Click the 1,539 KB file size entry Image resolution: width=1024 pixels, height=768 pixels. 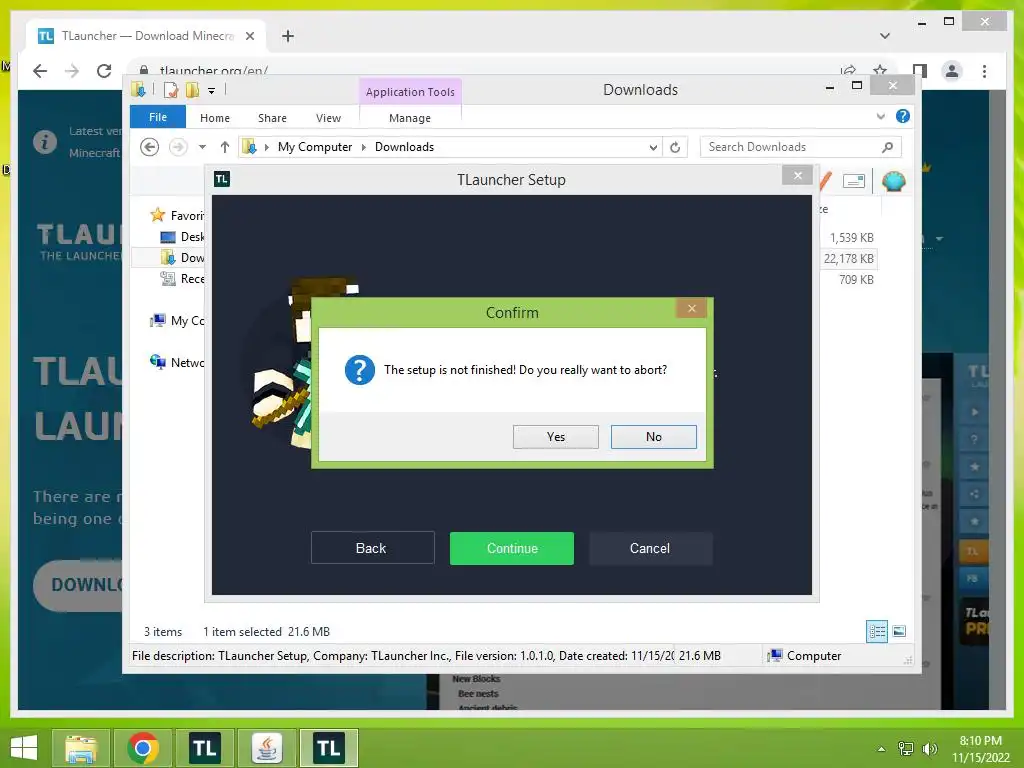pos(852,238)
